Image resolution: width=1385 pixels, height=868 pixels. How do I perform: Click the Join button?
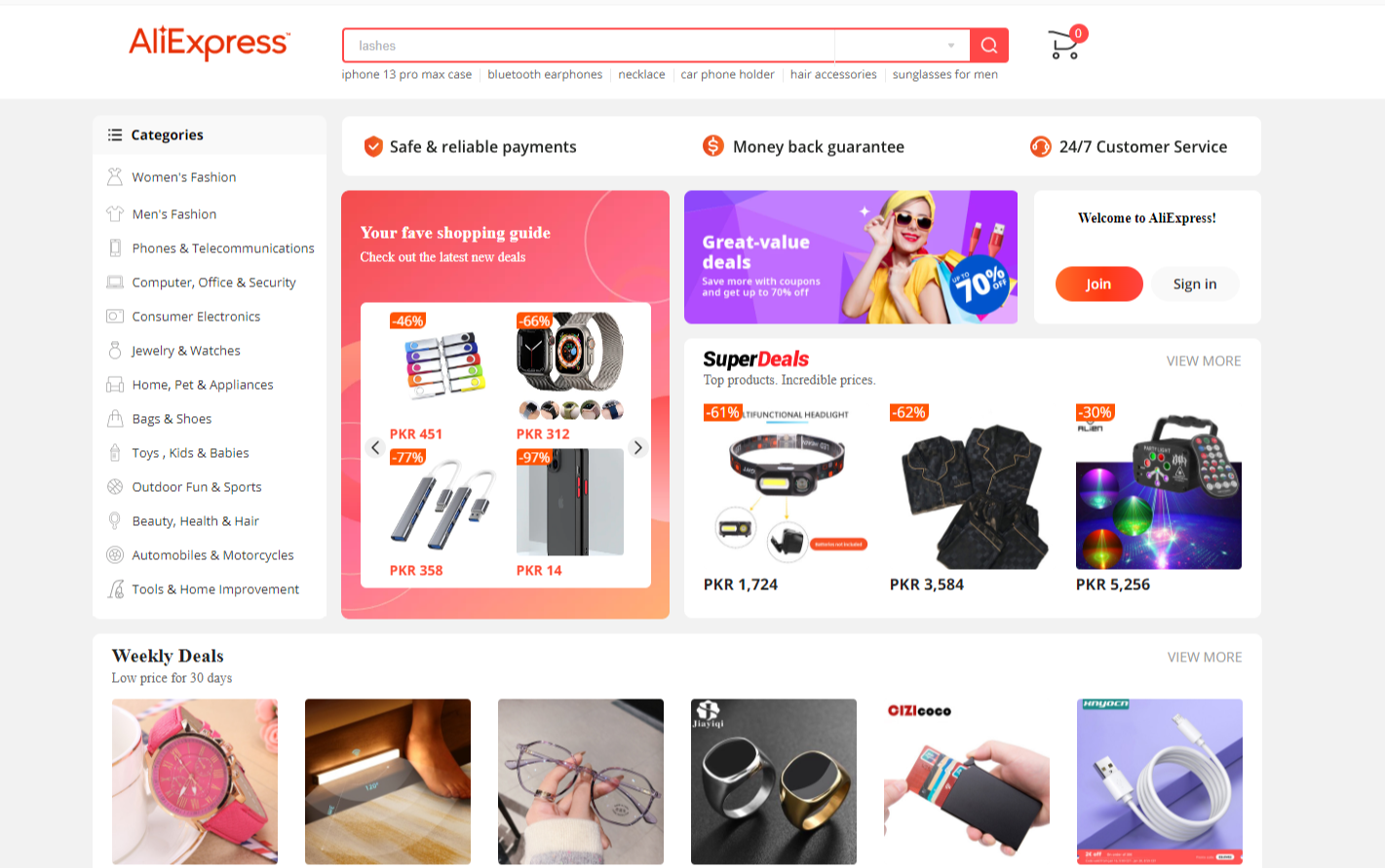[x=1098, y=283]
